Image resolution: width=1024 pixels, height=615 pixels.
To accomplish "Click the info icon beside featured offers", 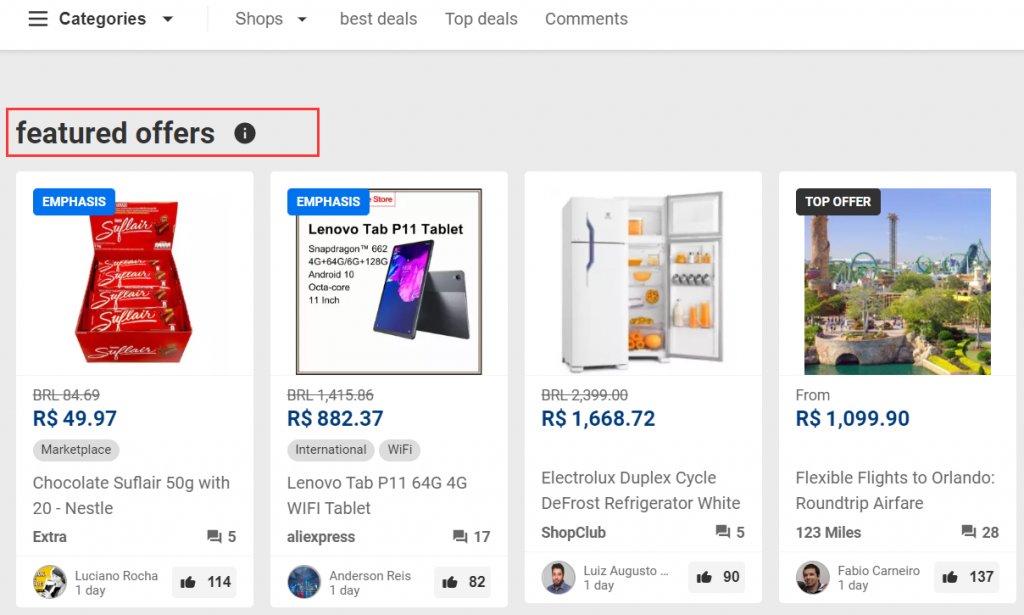I will pos(245,133).
